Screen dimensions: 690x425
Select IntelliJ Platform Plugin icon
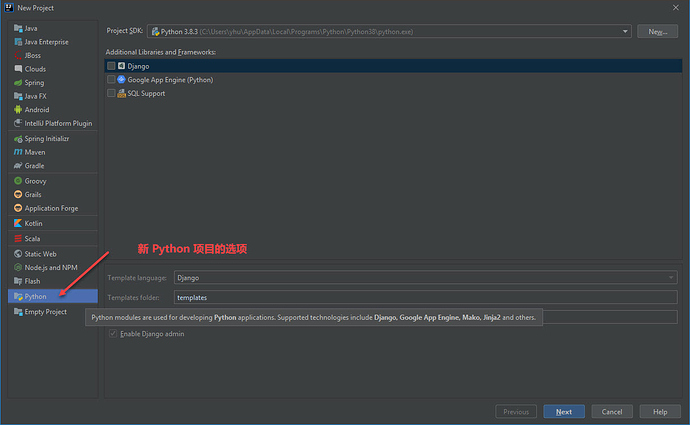tap(18, 123)
